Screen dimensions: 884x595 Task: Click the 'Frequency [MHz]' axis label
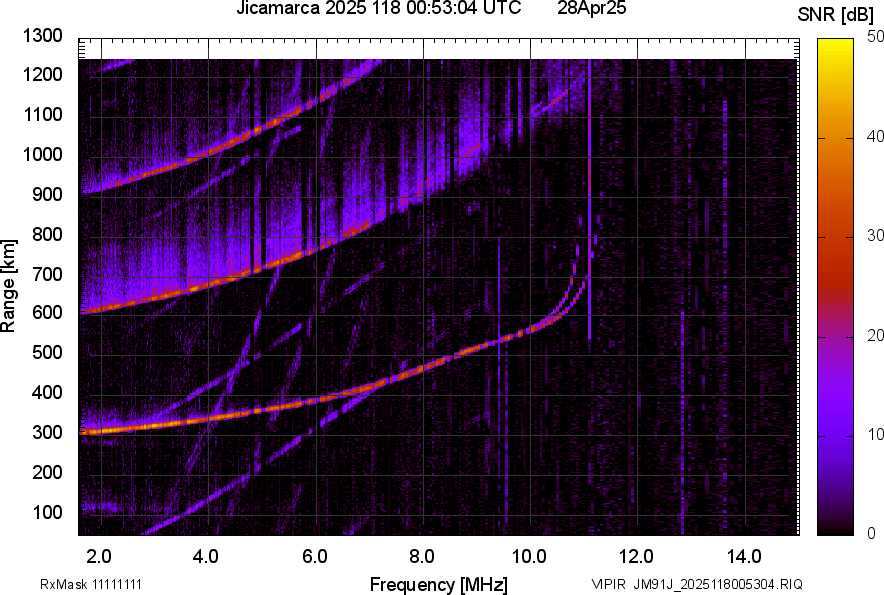(439, 584)
